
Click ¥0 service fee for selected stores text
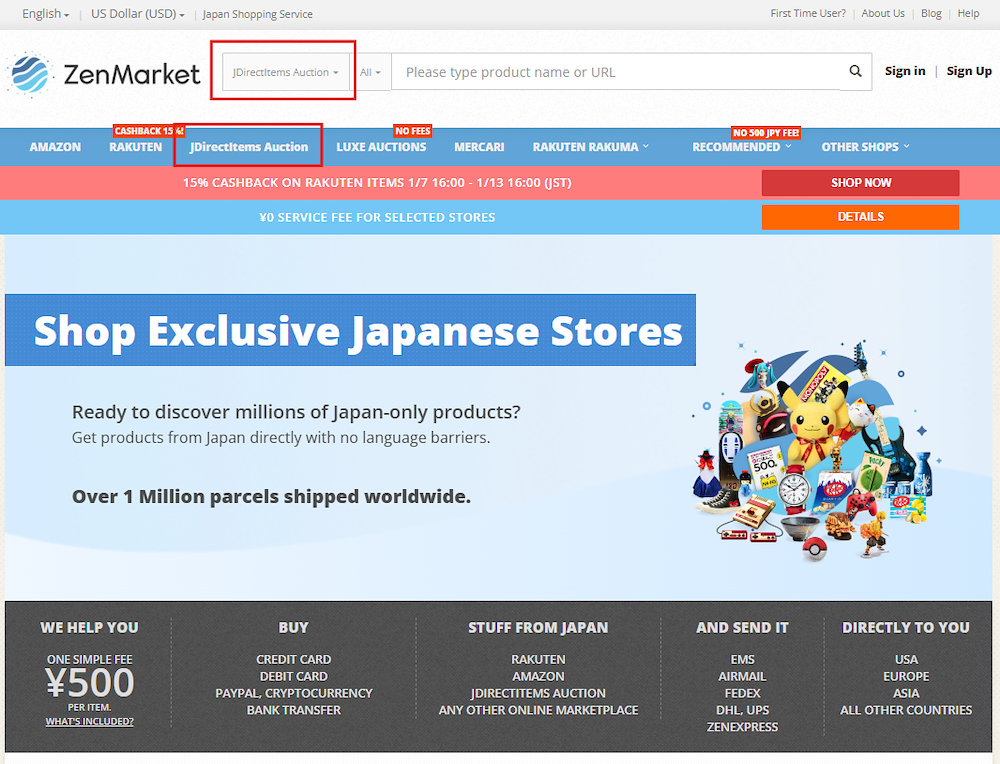377,217
